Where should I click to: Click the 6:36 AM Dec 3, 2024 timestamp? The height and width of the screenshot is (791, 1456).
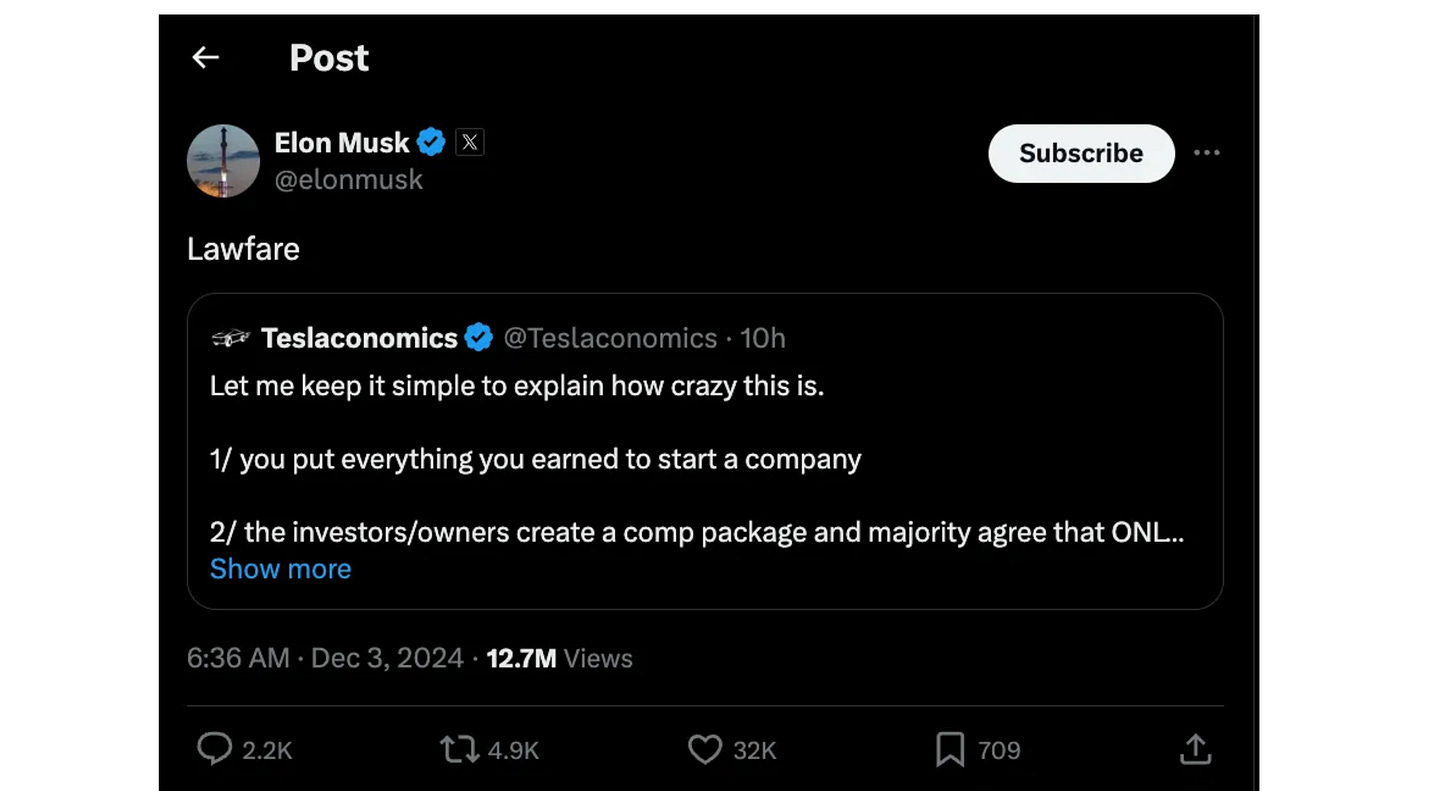pyautogui.click(x=325, y=658)
